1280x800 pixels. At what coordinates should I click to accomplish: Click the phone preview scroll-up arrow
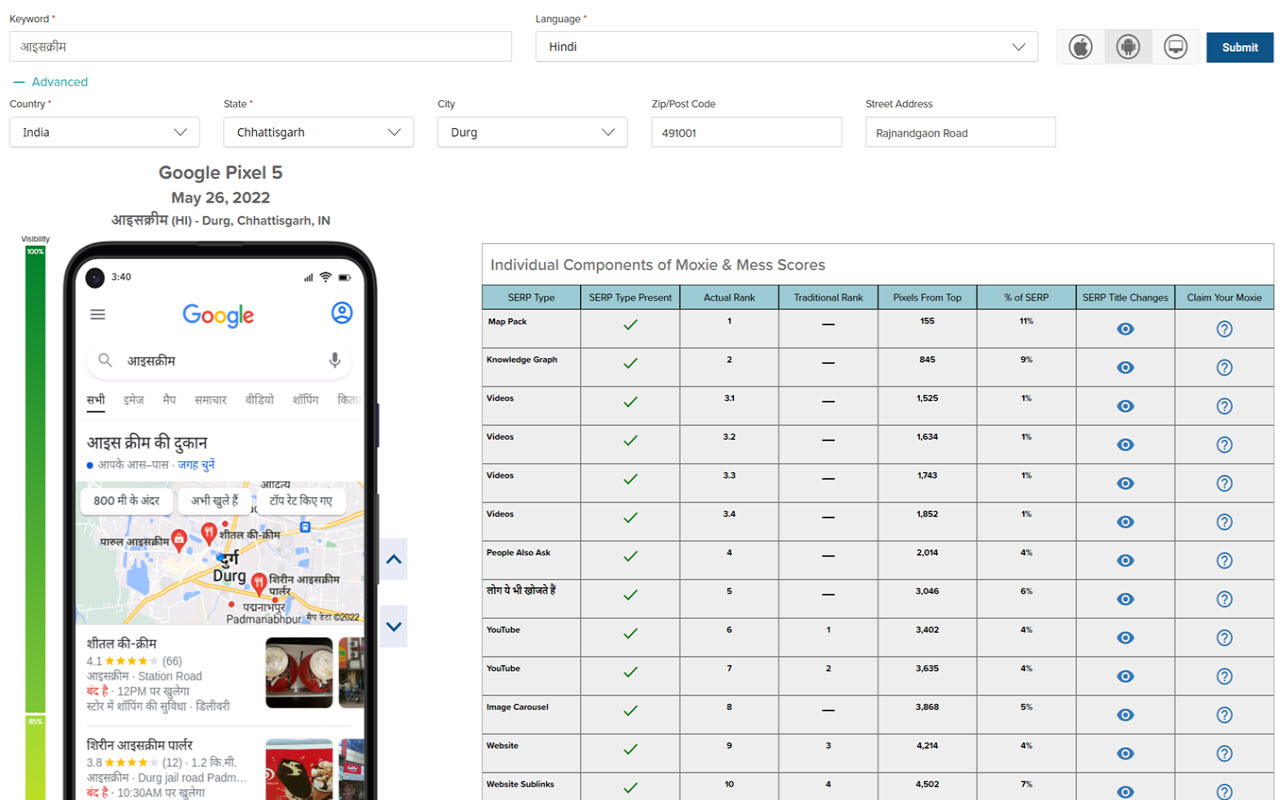394,560
